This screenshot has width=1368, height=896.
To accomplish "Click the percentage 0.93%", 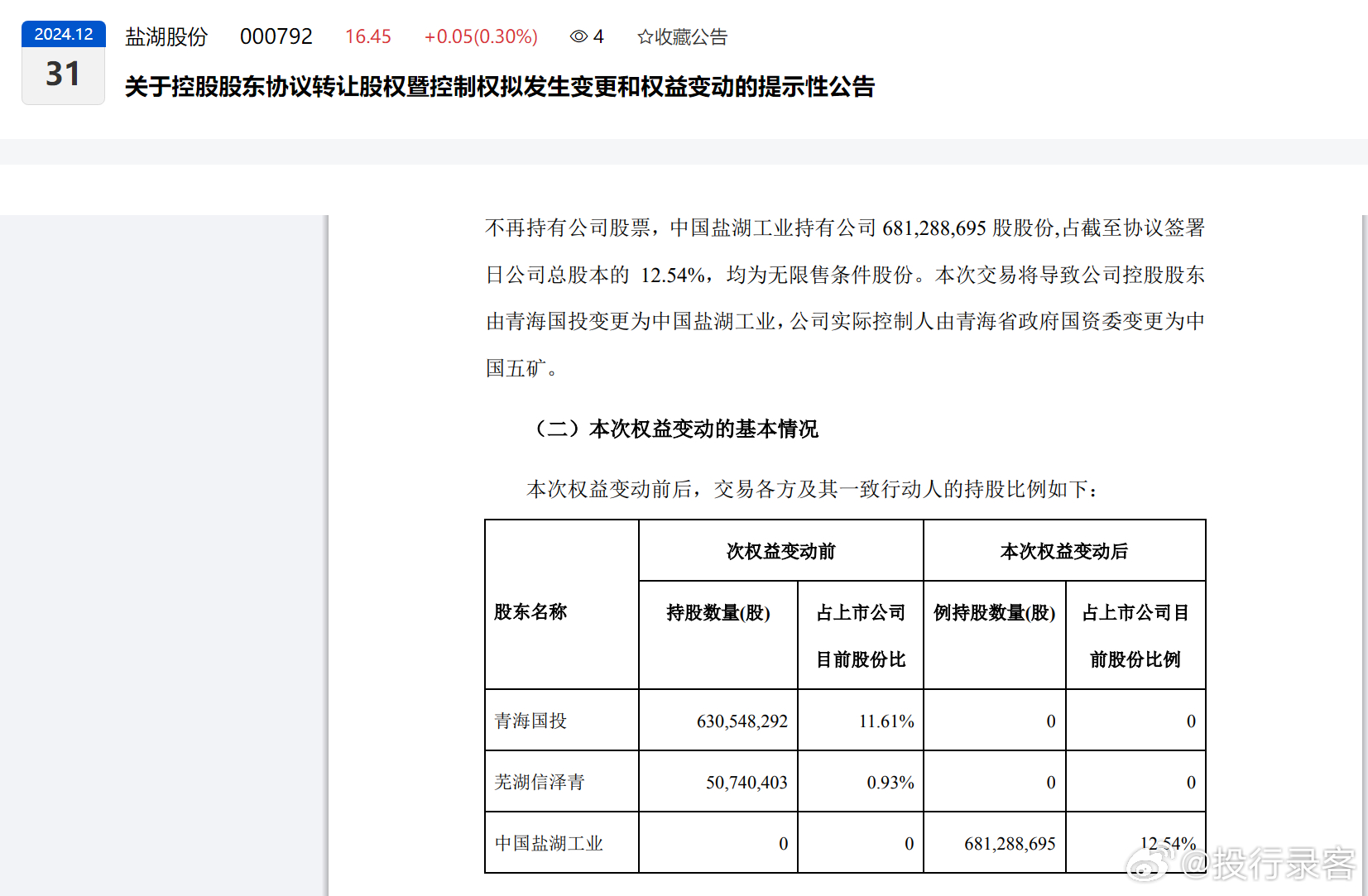I will (890, 783).
